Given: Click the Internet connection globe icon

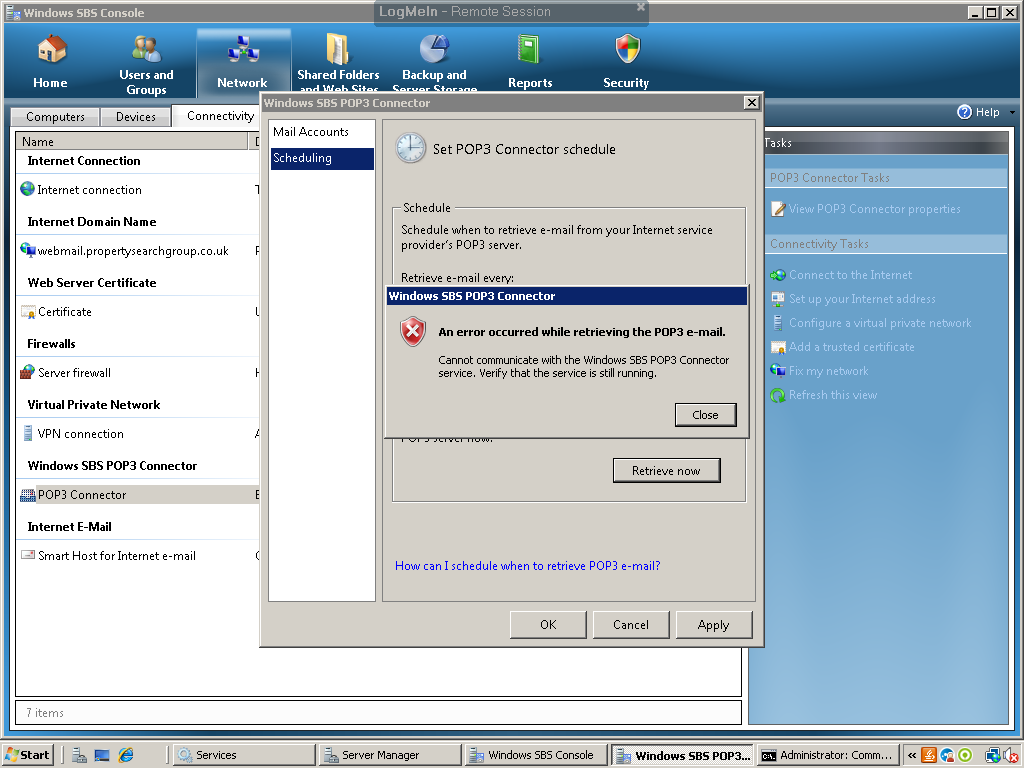Looking at the screenshot, I should point(27,189).
